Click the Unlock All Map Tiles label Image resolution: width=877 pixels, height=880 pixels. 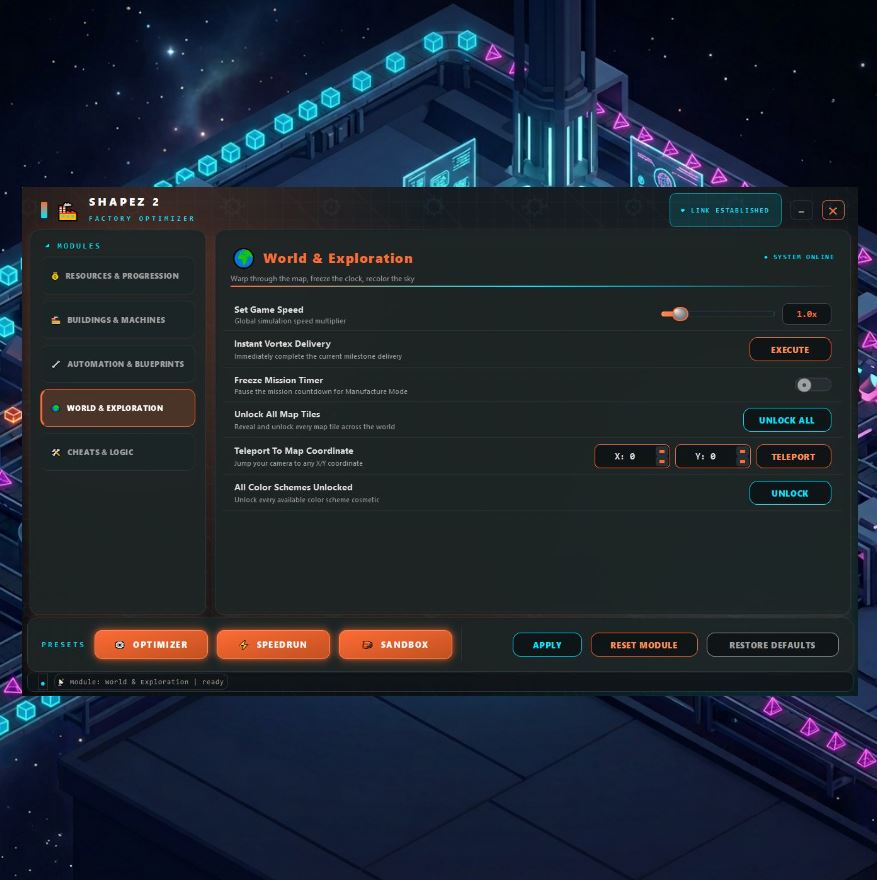click(277, 414)
